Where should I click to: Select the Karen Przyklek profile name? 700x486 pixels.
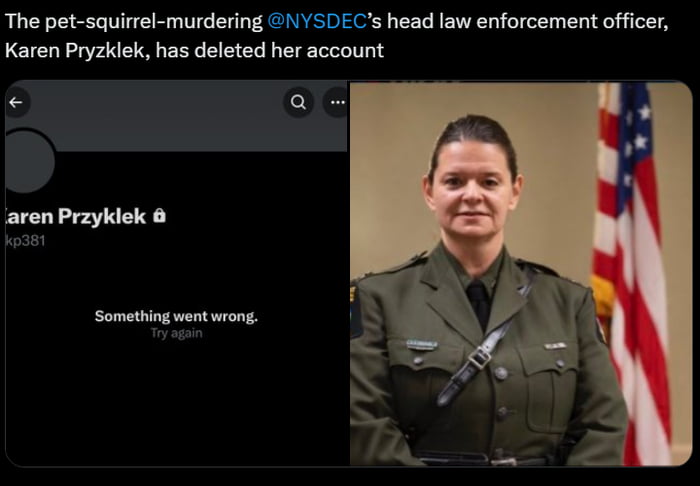point(75,216)
